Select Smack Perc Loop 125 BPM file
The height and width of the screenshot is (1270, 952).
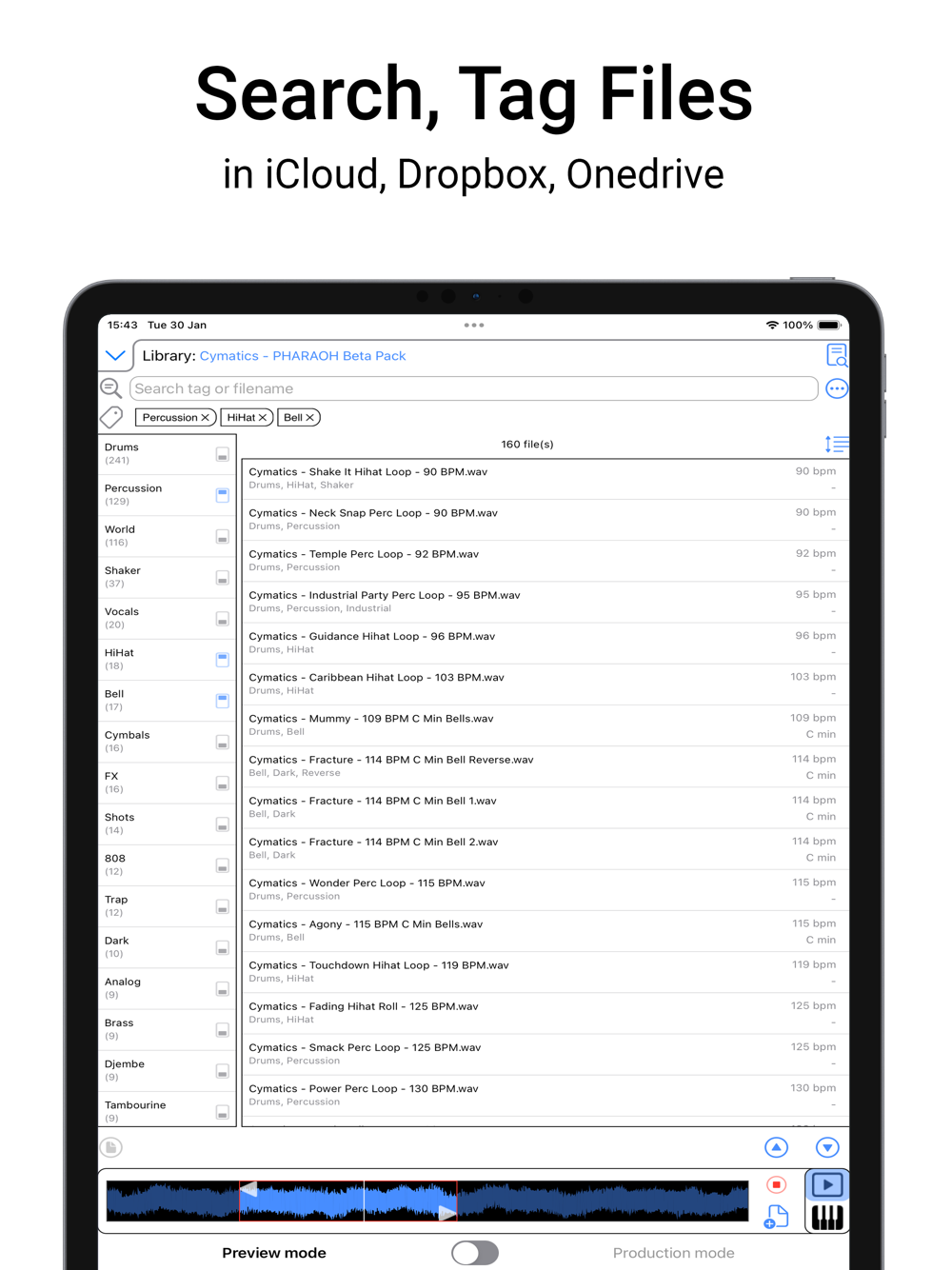click(545, 1054)
